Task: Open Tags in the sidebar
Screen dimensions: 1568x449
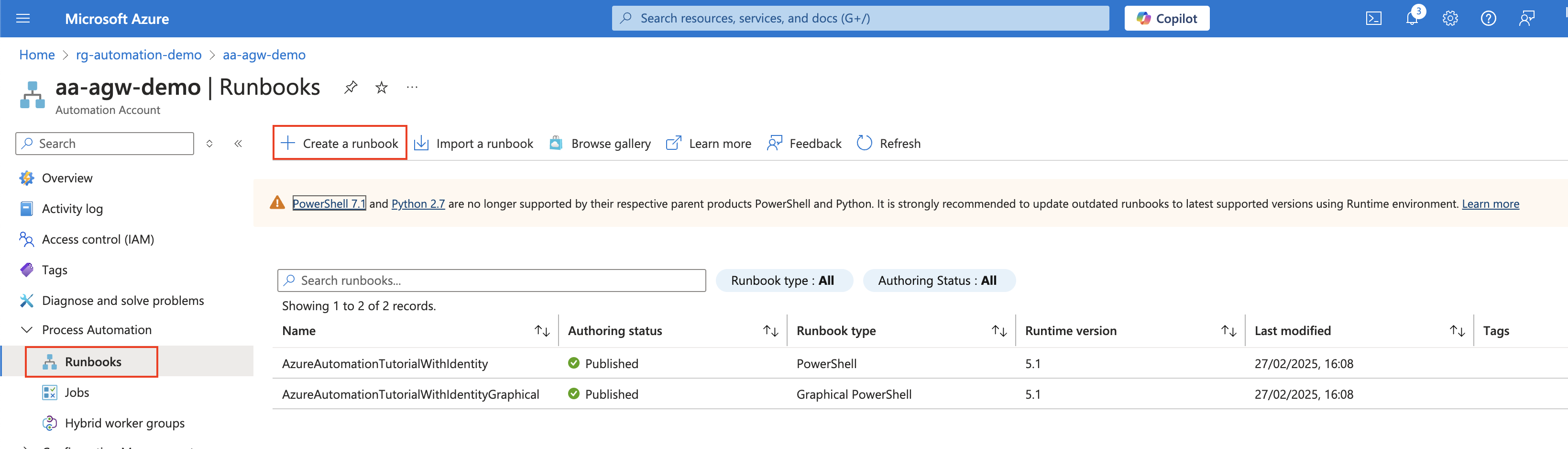Action: click(x=54, y=270)
